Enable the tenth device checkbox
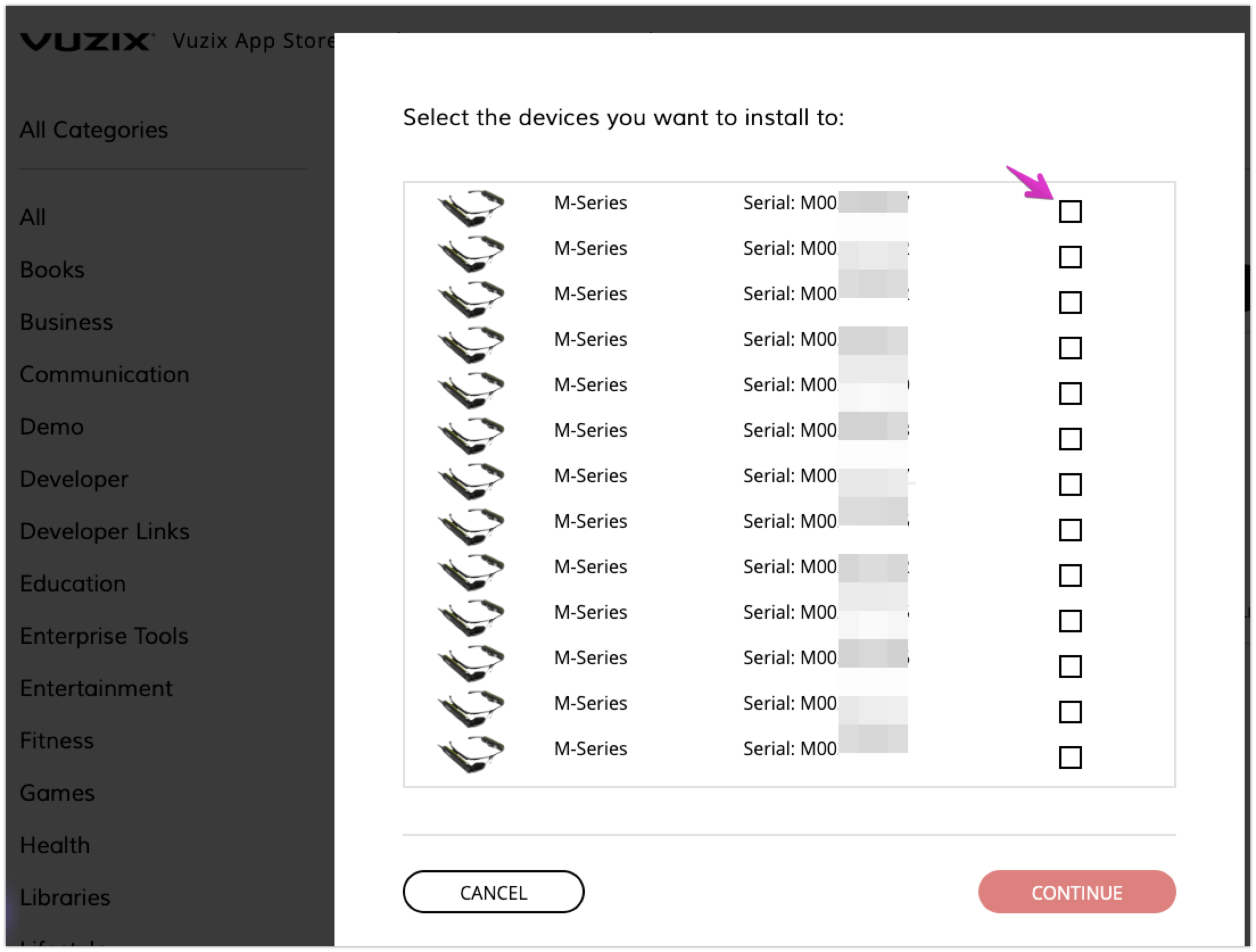The width and height of the screenshot is (1256, 952). point(1070,621)
